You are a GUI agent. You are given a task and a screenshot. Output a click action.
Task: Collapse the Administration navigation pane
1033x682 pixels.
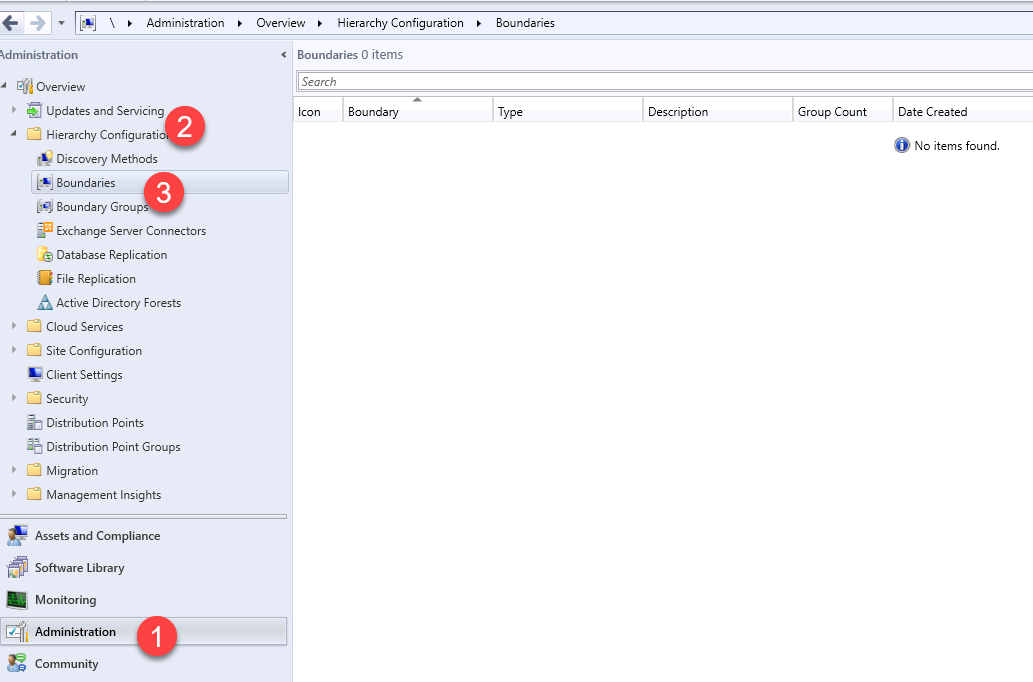pos(284,55)
